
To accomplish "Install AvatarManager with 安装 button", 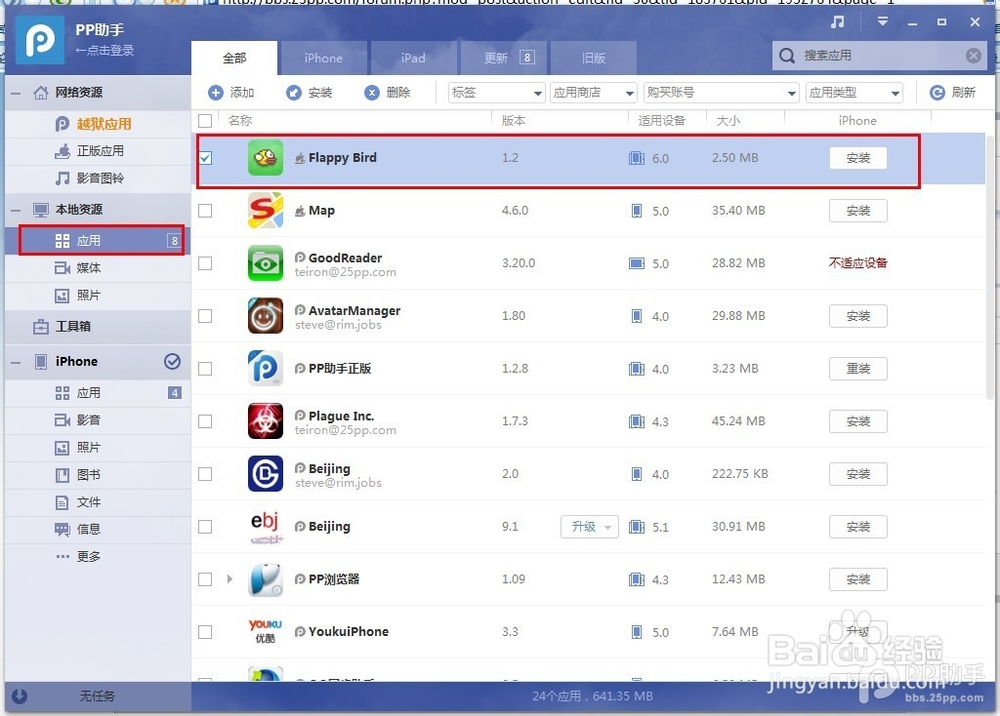I will click(858, 316).
